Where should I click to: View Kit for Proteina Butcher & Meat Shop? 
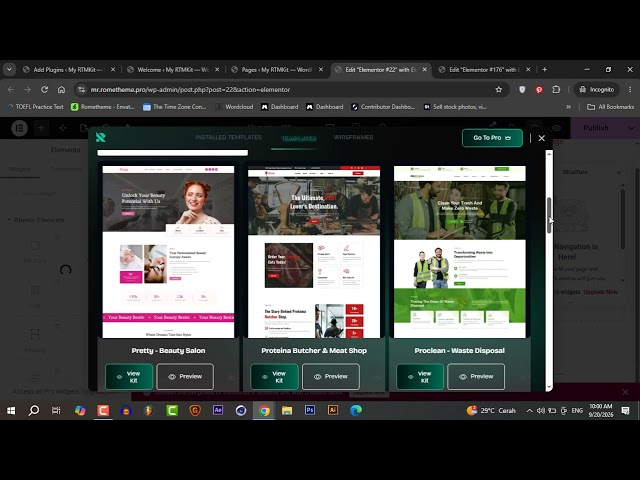tap(275, 377)
